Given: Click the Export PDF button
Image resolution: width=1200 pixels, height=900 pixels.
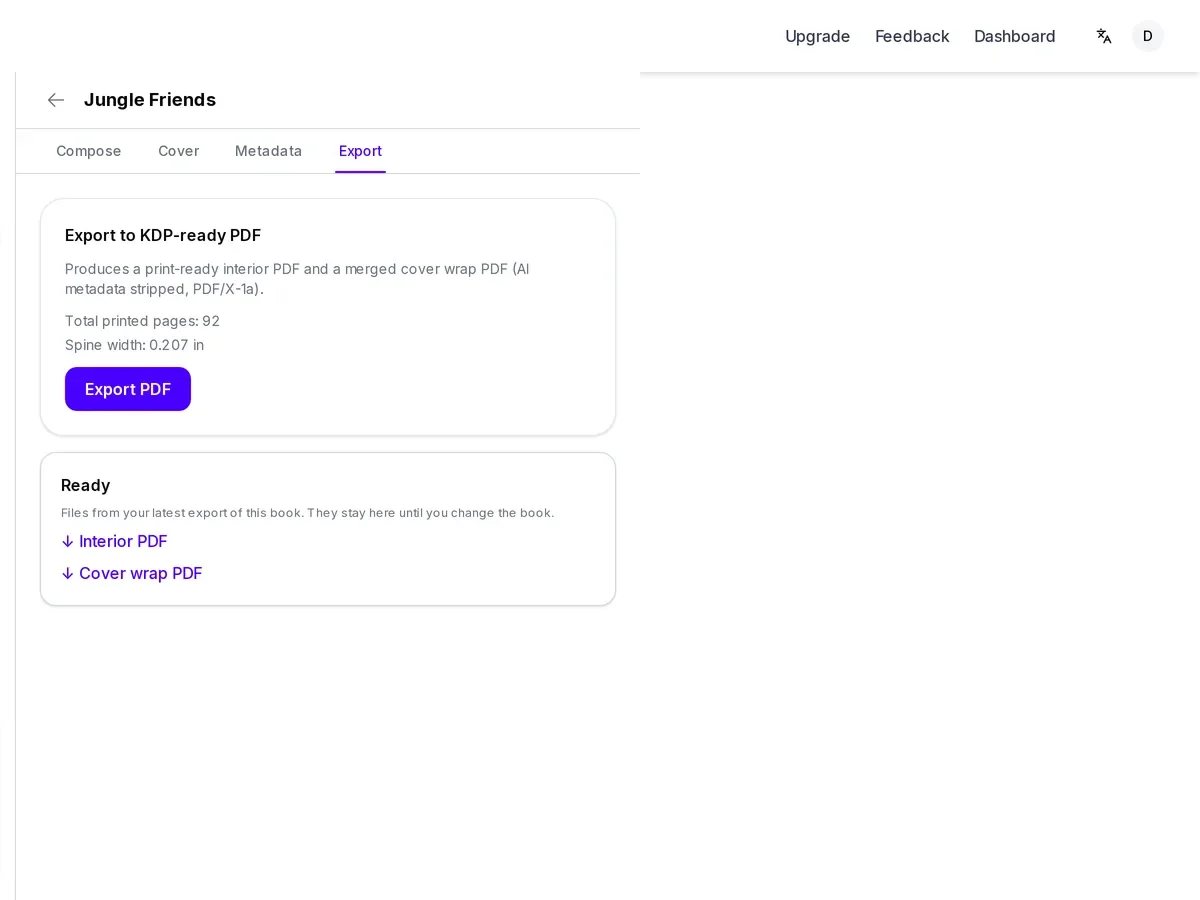Looking at the screenshot, I should 128,389.
